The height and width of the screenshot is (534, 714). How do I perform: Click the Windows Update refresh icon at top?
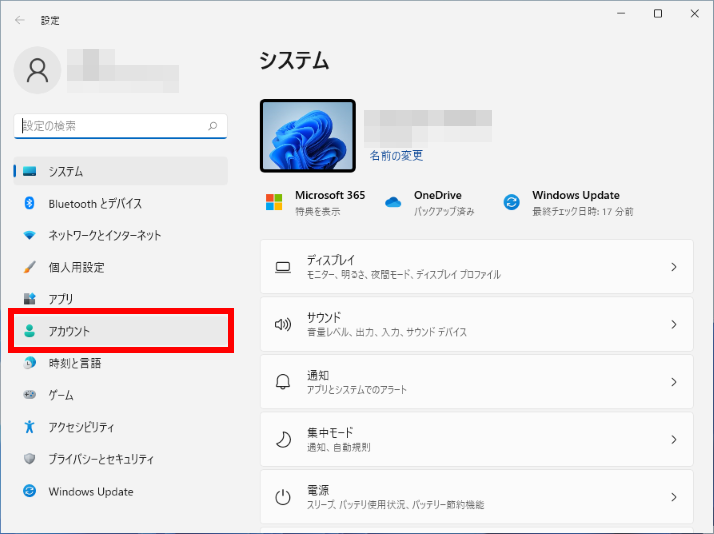pyautogui.click(x=511, y=202)
